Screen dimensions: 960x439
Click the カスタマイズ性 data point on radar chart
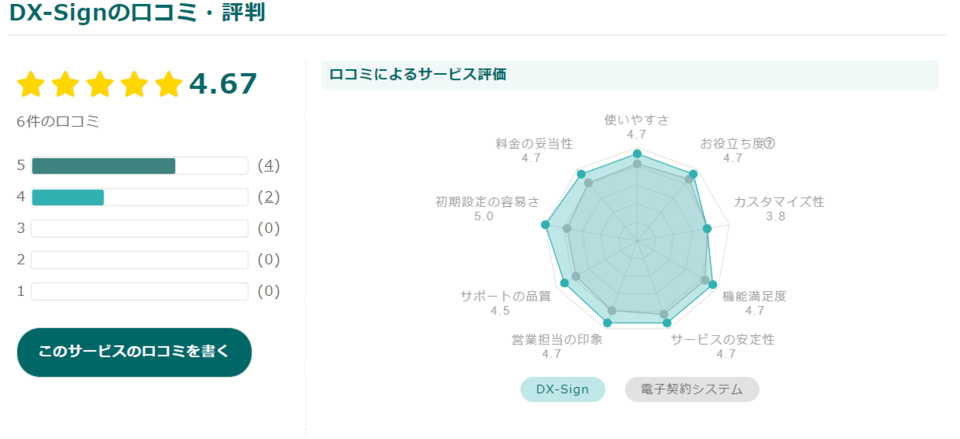pyautogui.click(x=707, y=228)
